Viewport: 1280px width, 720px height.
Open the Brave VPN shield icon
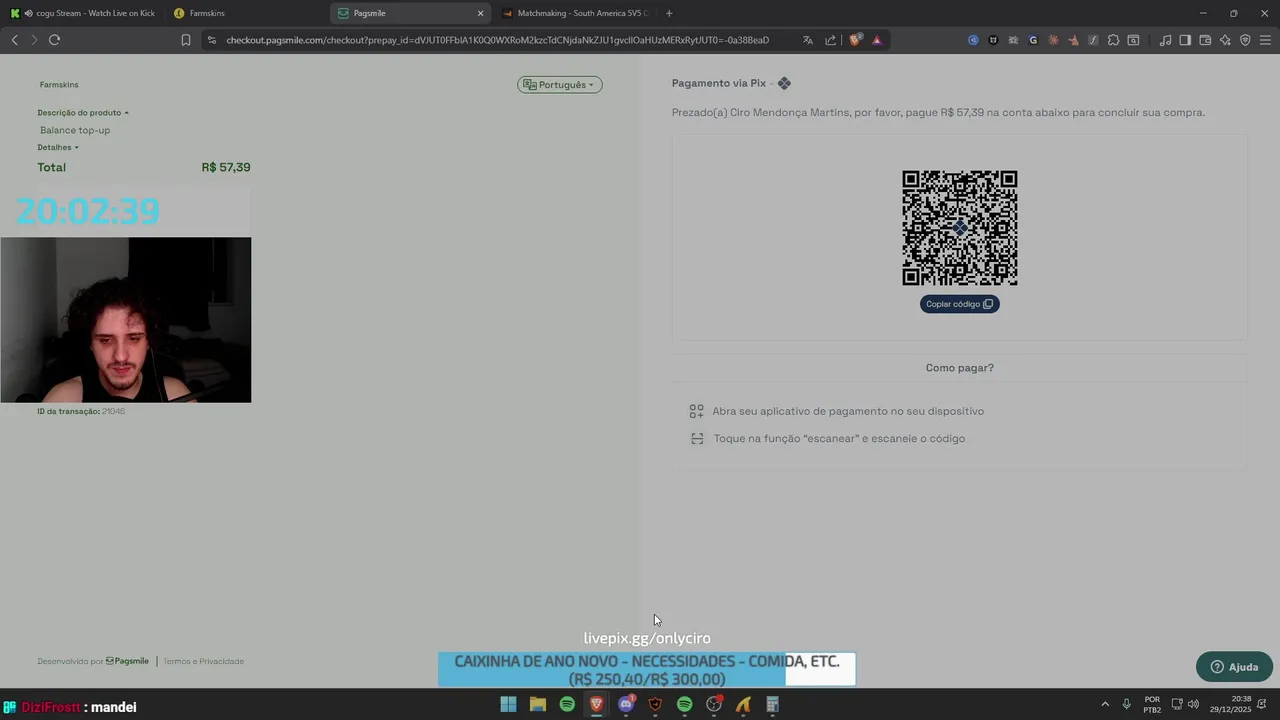tap(1245, 40)
